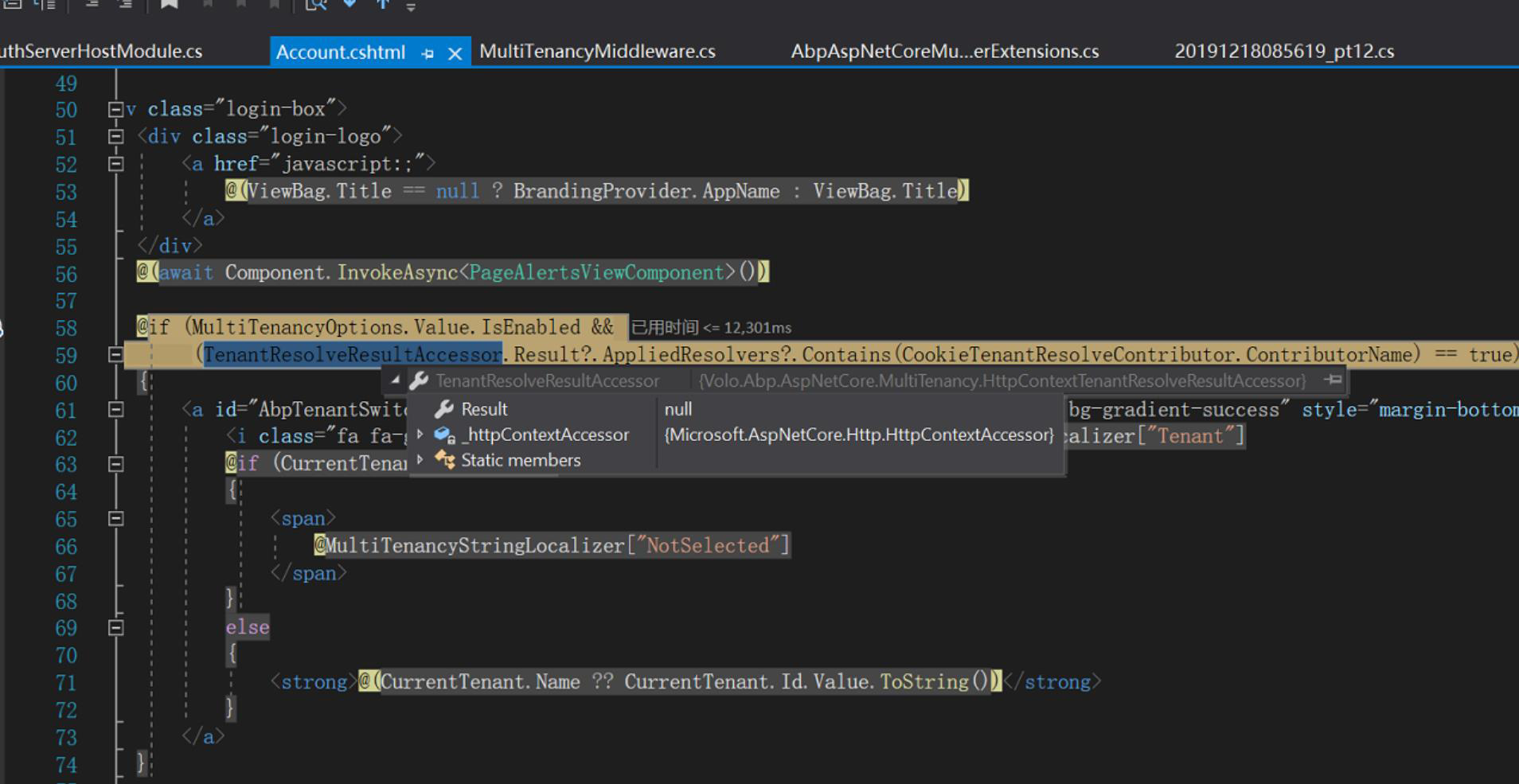The image size is (1519, 784).
Task: Pin the DataTip using its pushpin icon
Action: coord(1331,380)
